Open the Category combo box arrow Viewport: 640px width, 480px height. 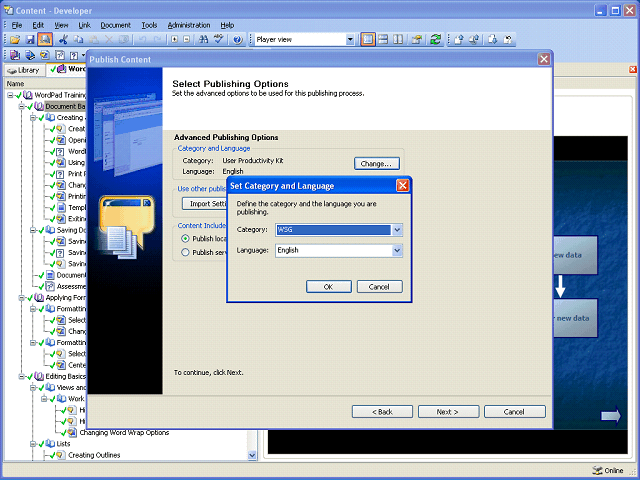397,230
